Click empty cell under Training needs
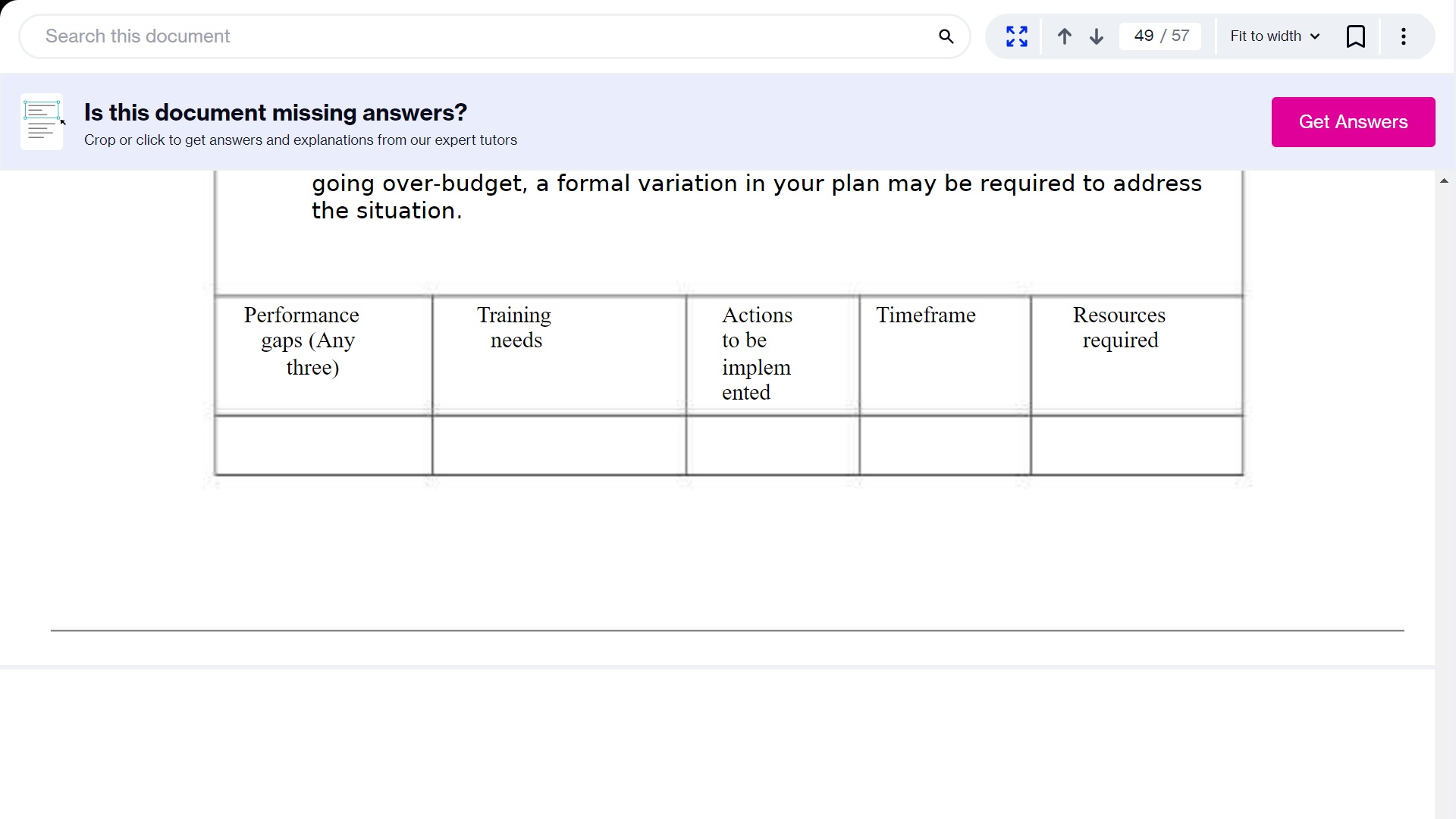Screen dimensions: 1456x819 (559, 446)
